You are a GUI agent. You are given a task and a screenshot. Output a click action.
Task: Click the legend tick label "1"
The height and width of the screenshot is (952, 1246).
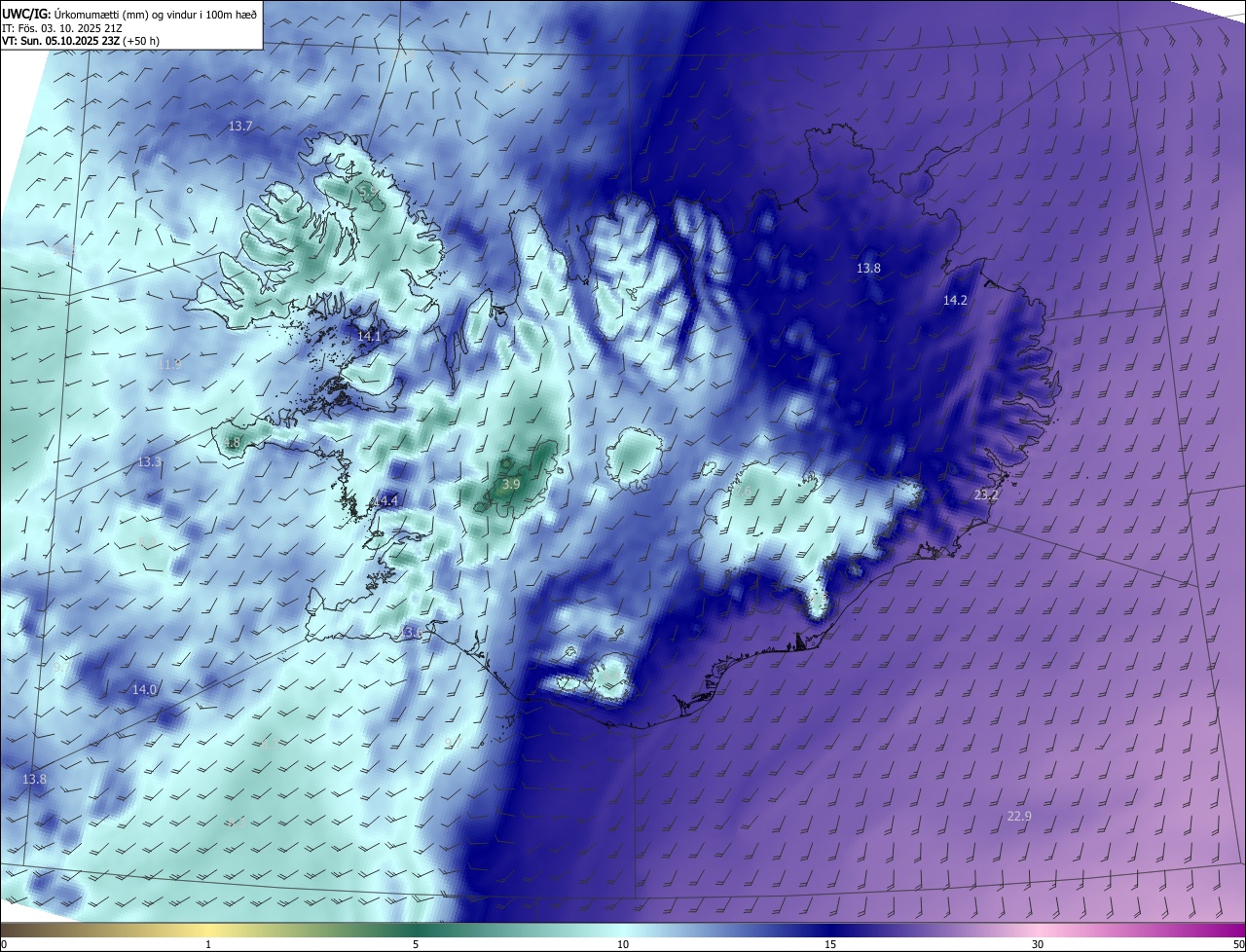(208, 944)
